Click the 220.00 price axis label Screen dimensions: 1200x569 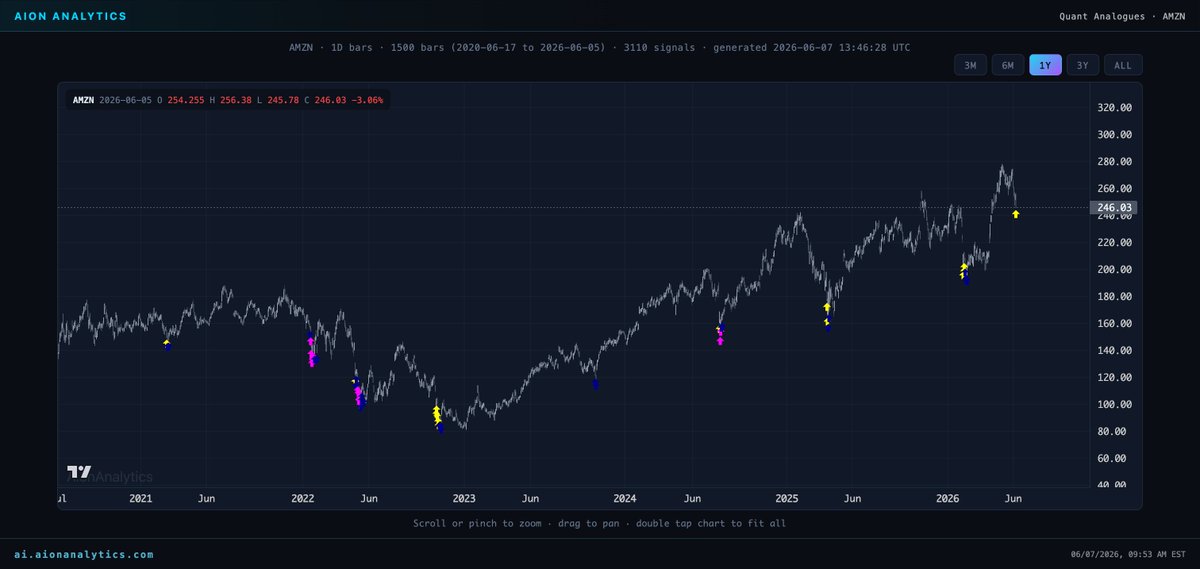point(1113,242)
